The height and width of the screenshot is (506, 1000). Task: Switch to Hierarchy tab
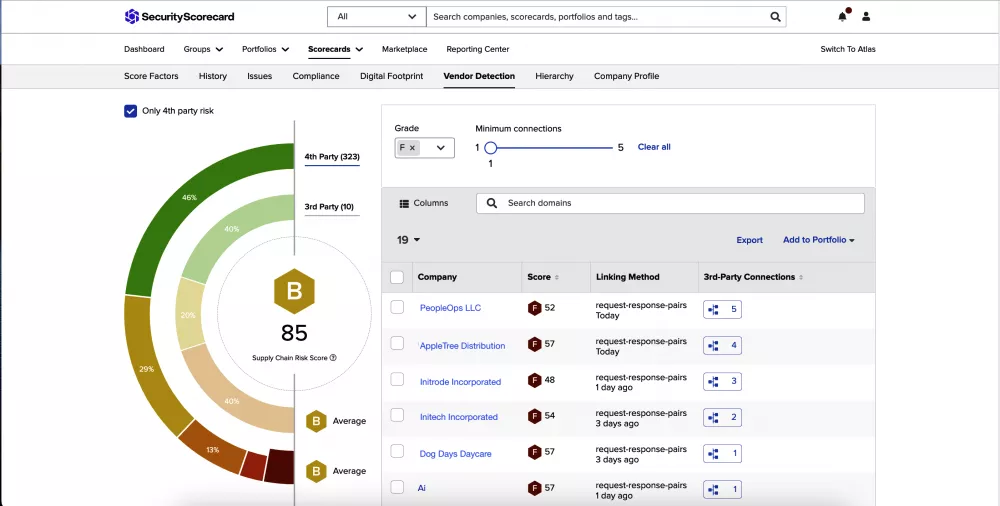pos(554,76)
